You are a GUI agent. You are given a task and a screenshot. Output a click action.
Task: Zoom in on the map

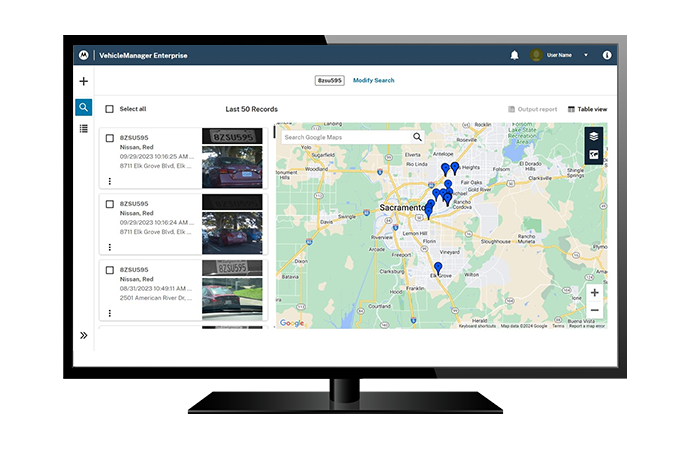[x=594, y=292]
